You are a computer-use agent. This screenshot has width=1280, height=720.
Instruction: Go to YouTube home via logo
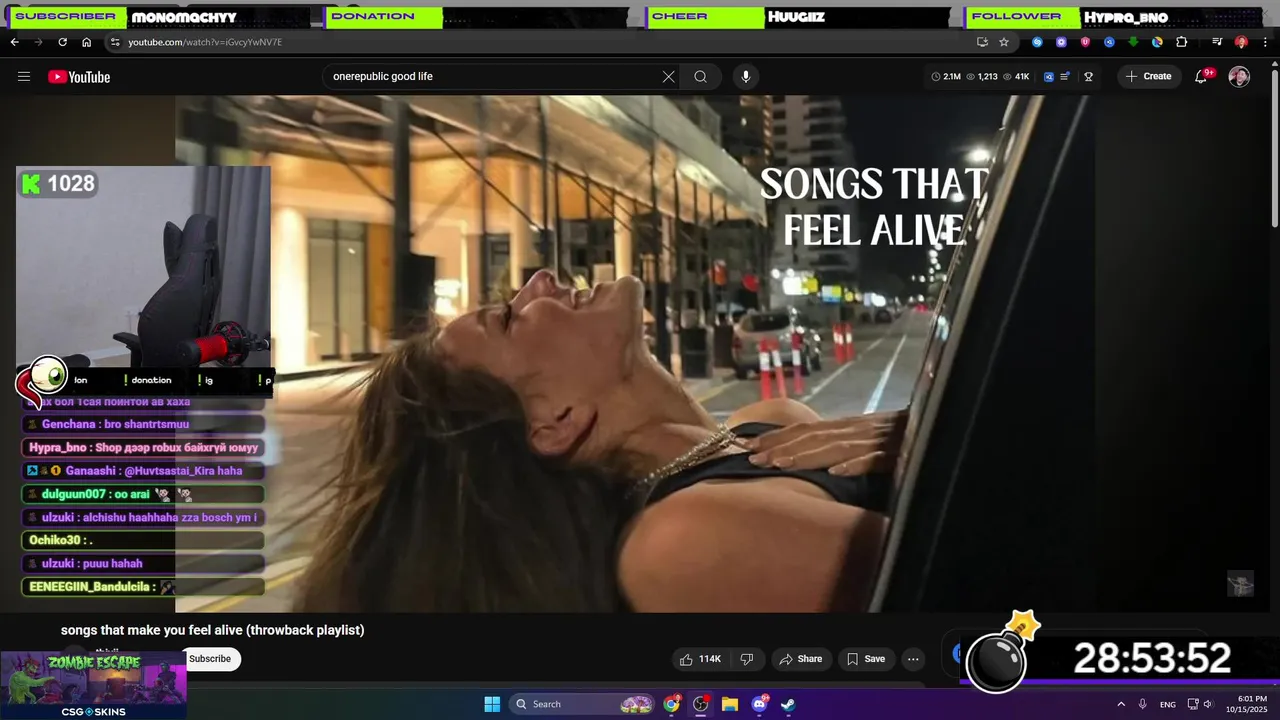(79, 77)
